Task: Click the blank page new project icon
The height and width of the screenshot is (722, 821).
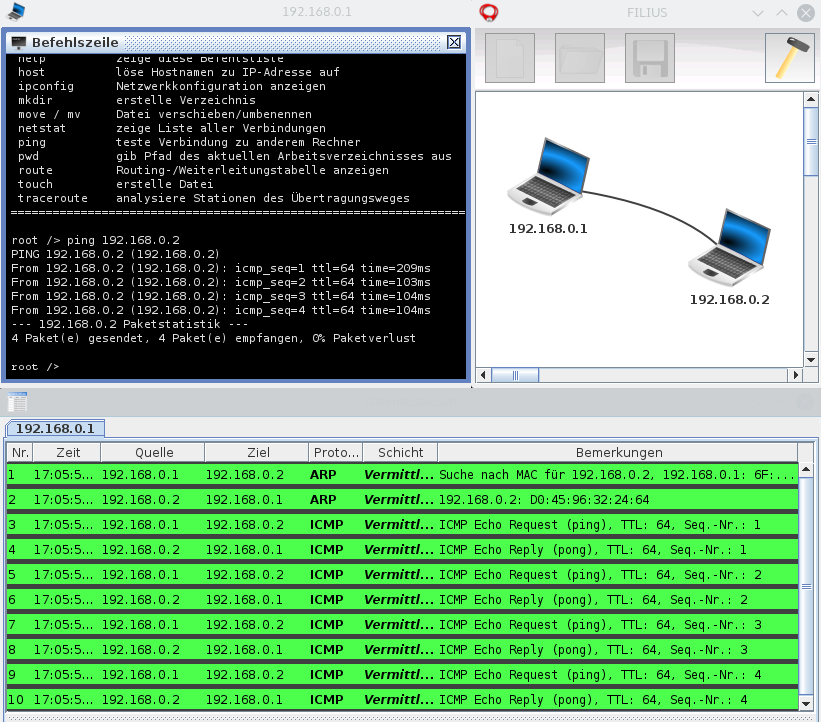Action: 510,58
